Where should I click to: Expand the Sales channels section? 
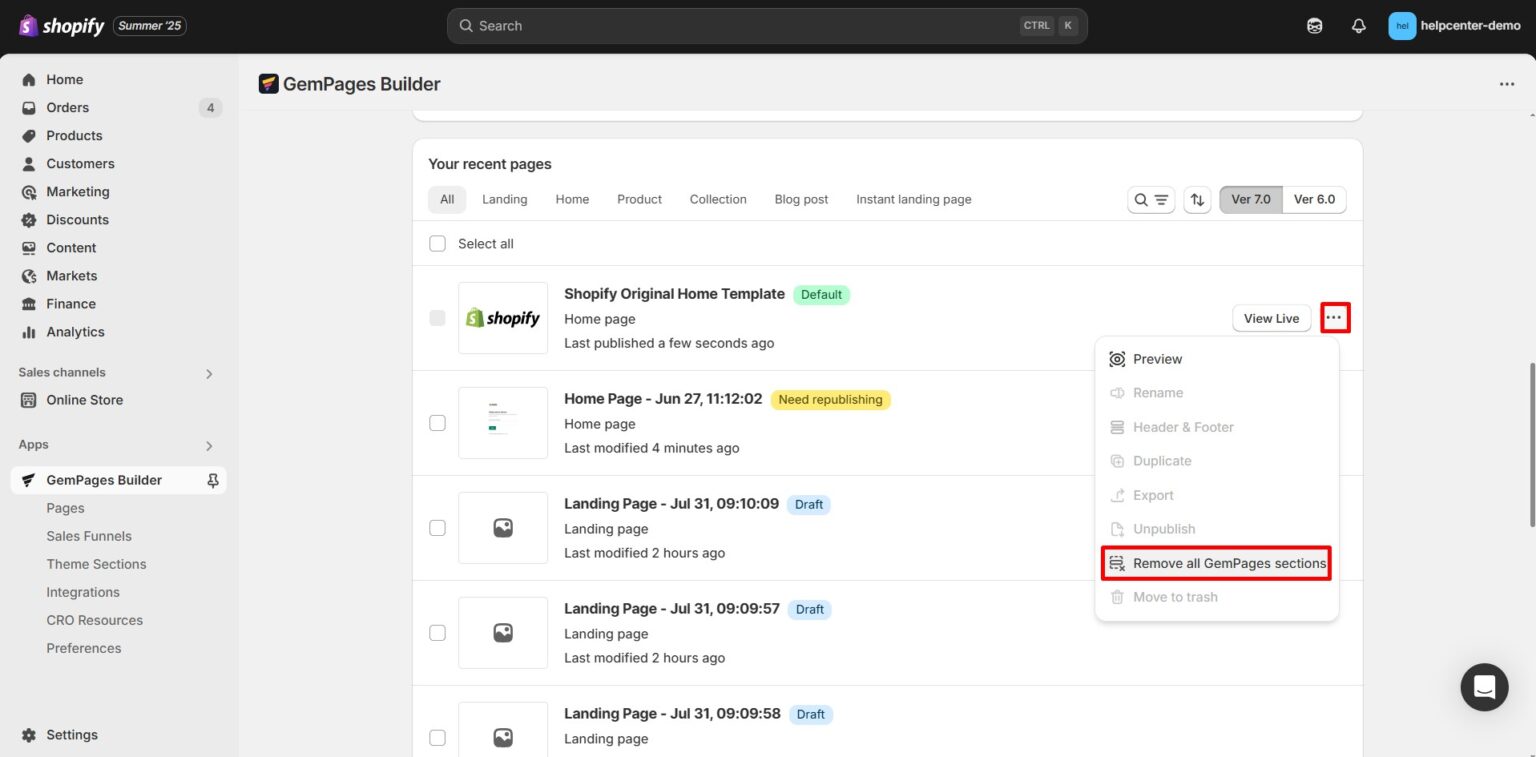(x=209, y=372)
